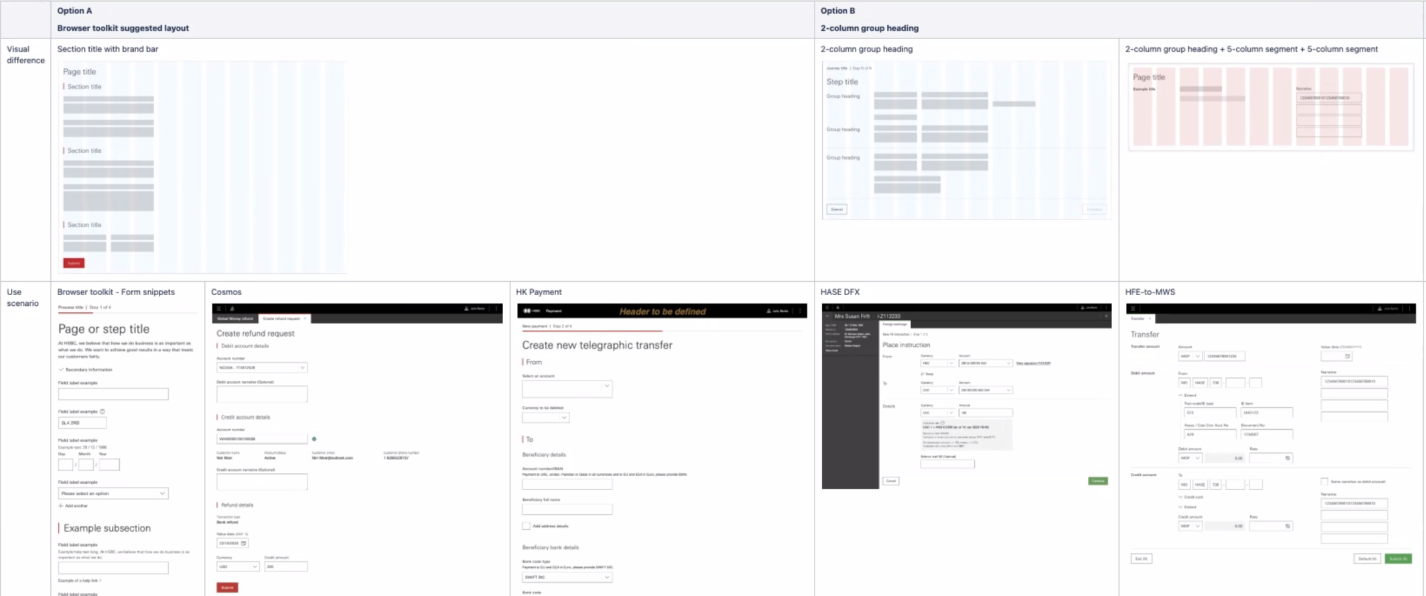Close the Create refund request tab
1426x596 pixels.
point(304,318)
